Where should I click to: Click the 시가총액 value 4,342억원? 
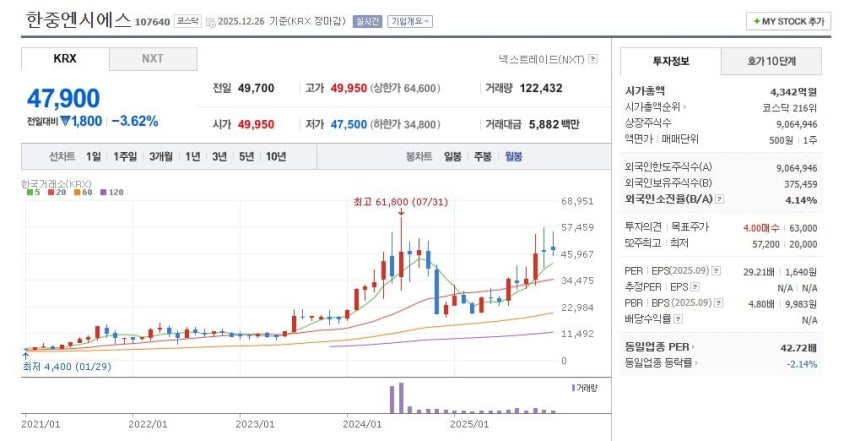click(x=794, y=92)
